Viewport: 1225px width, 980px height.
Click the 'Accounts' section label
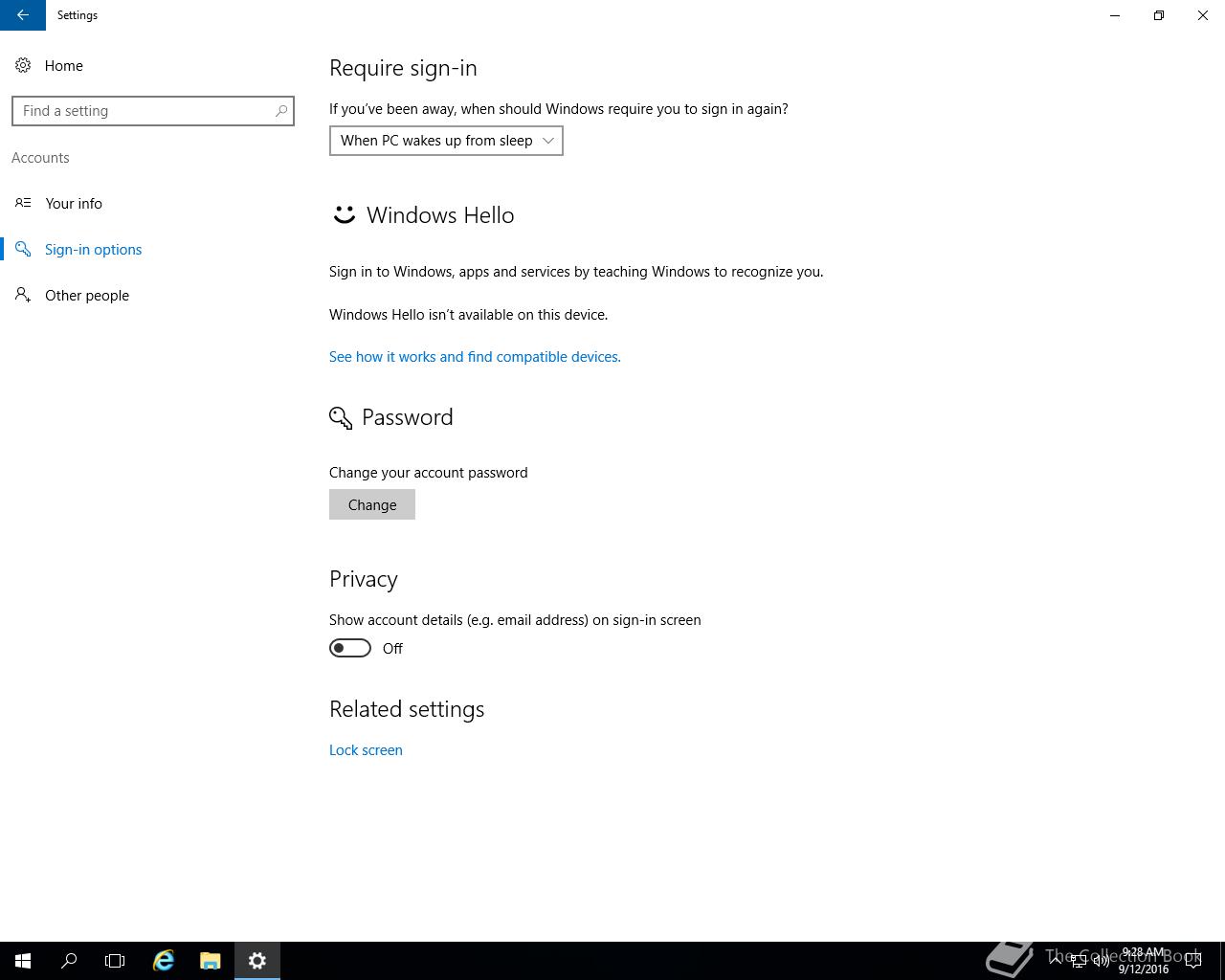click(x=40, y=157)
